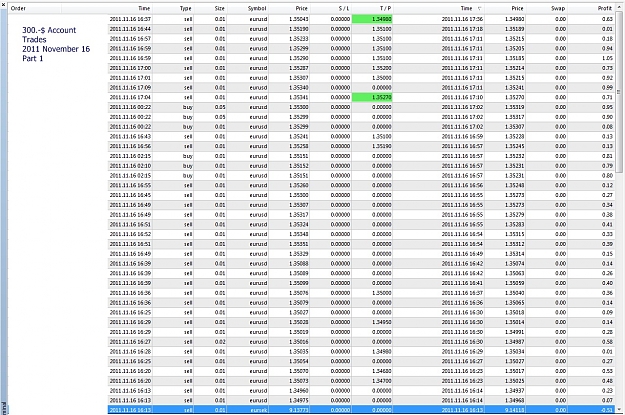The height and width of the screenshot is (415, 625).
Task: Click the profit value 0.95
Action: (607, 107)
